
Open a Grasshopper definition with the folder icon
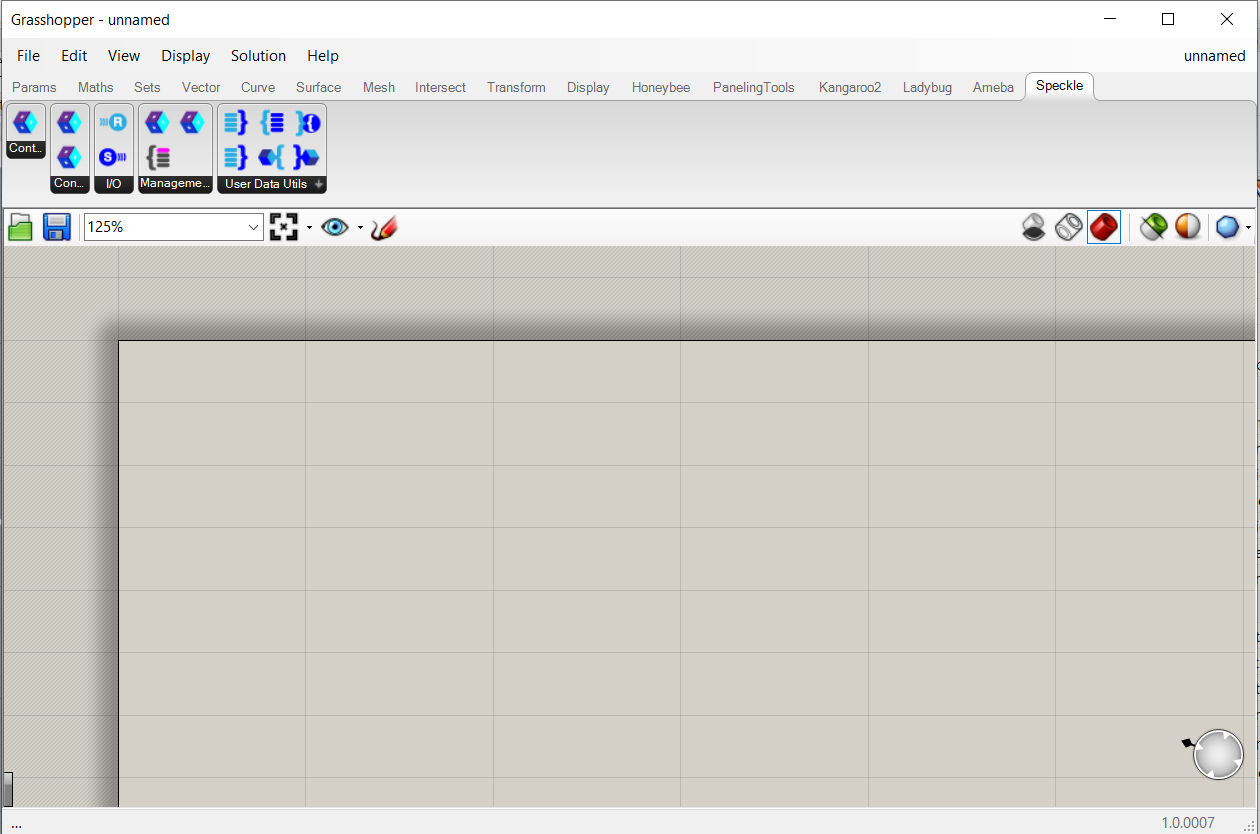[20, 227]
